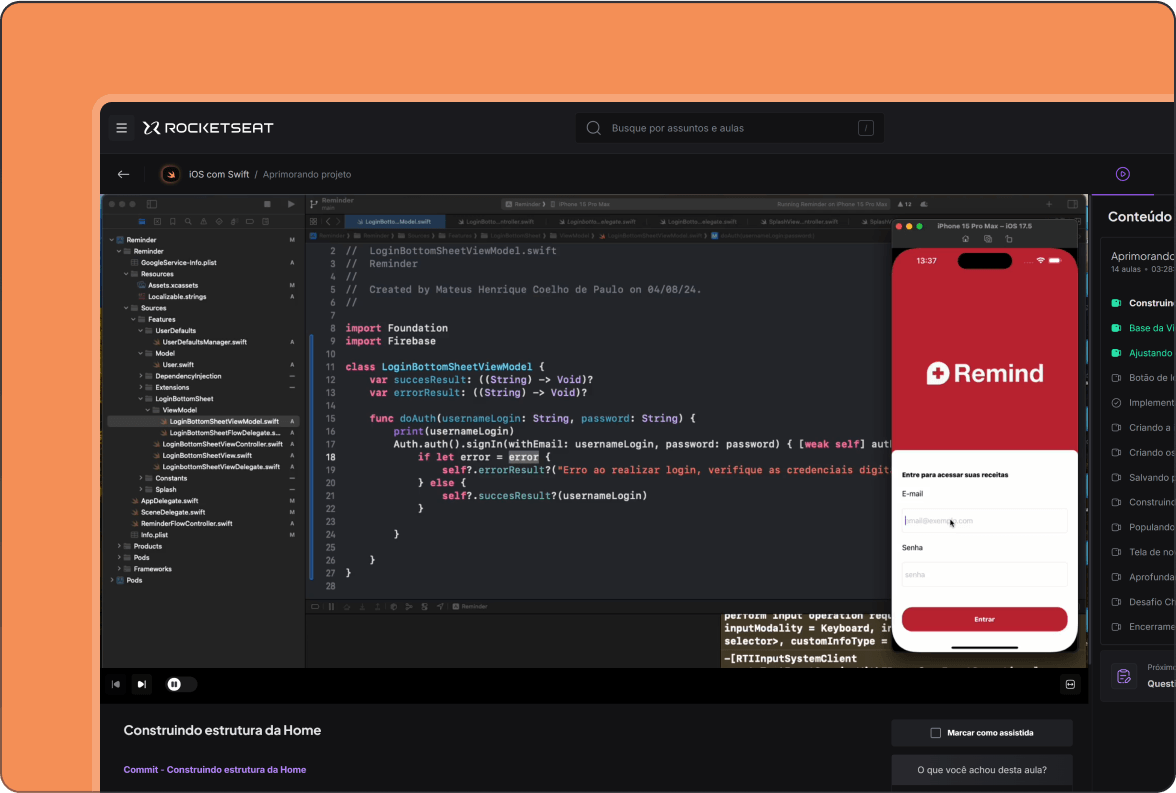
Task: Open the Próximo quiz clipboard icon
Action: 1123,677
